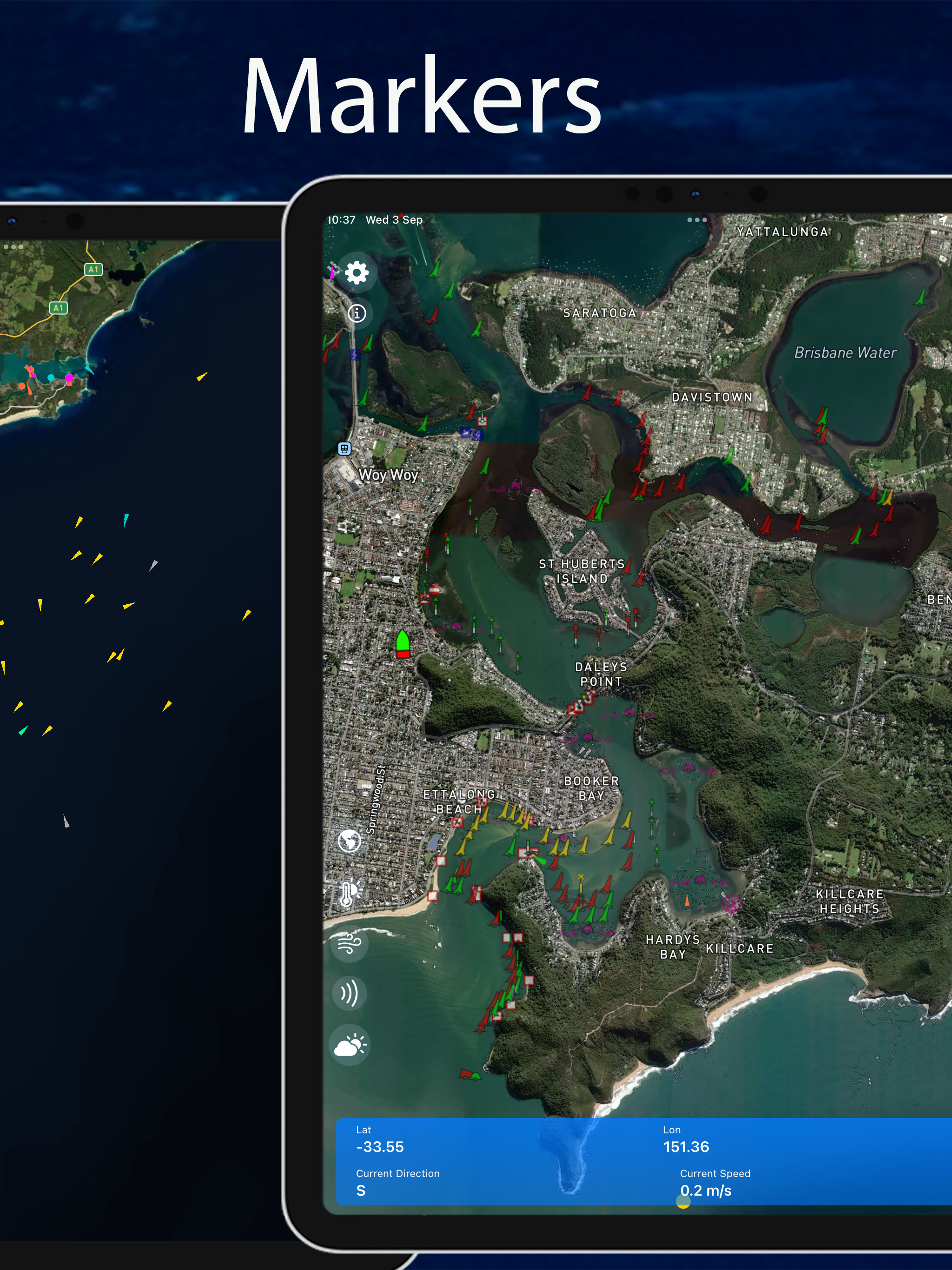
Task: Select the no-entry sign marker near Woy Woy
Action: [x=435, y=589]
